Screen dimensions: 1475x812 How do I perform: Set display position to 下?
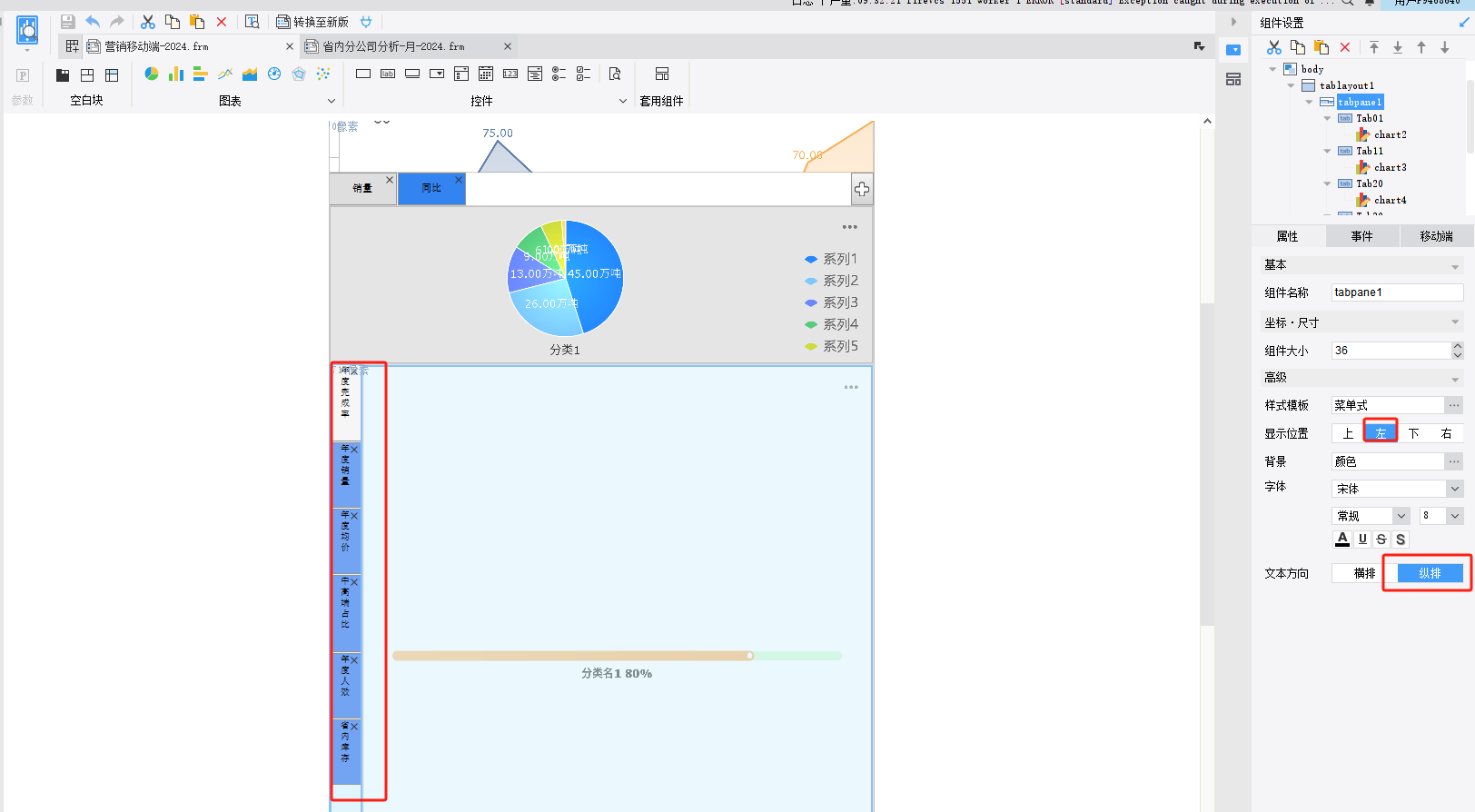pos(1414,433)
